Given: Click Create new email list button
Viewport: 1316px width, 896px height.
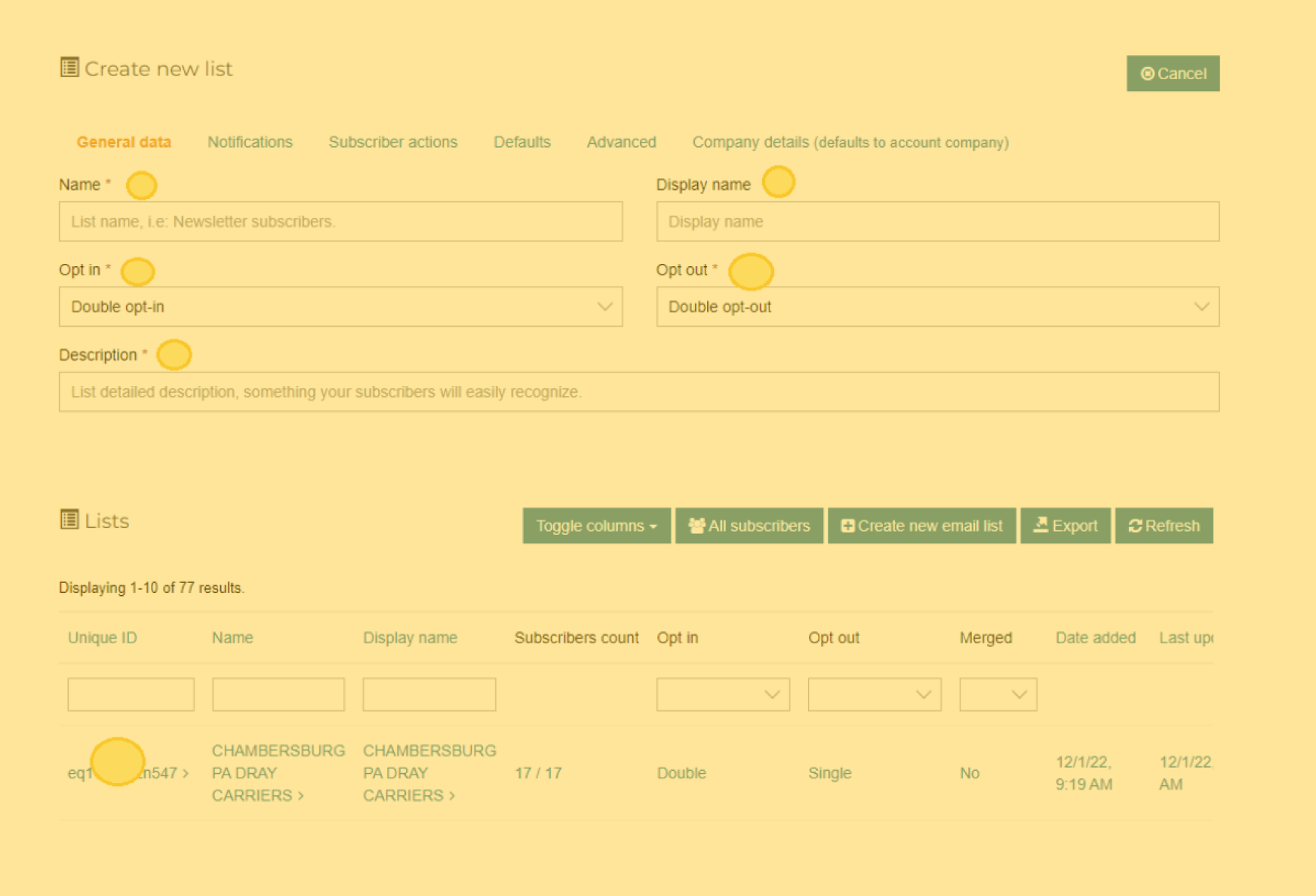Looking at the screenshot, I should coord(921,526).
